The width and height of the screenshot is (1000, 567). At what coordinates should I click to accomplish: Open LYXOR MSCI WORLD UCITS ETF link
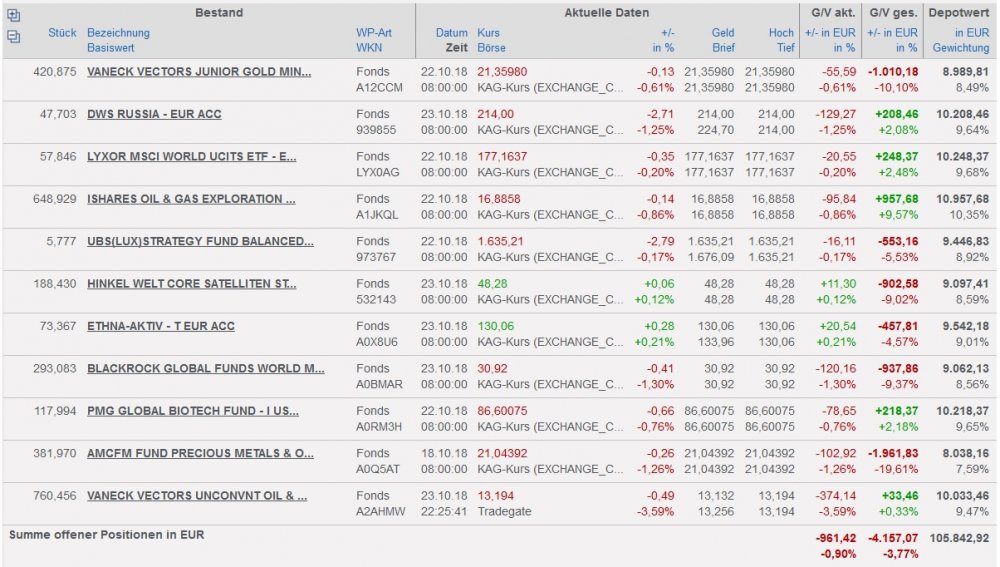191,157
